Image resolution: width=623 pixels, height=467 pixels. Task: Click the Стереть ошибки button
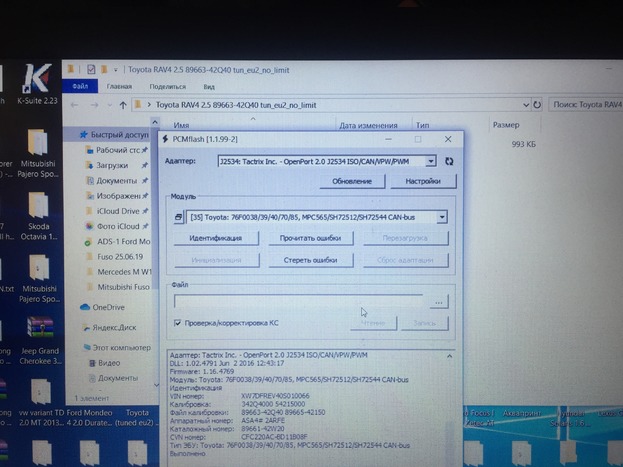point(310,260)
